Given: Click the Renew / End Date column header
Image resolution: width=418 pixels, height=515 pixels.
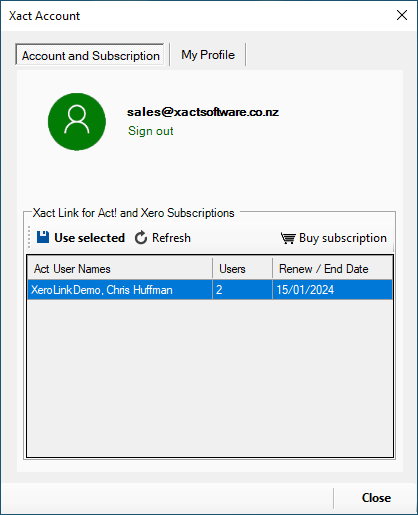Looking at the screenshot, I should pos(333,269).
